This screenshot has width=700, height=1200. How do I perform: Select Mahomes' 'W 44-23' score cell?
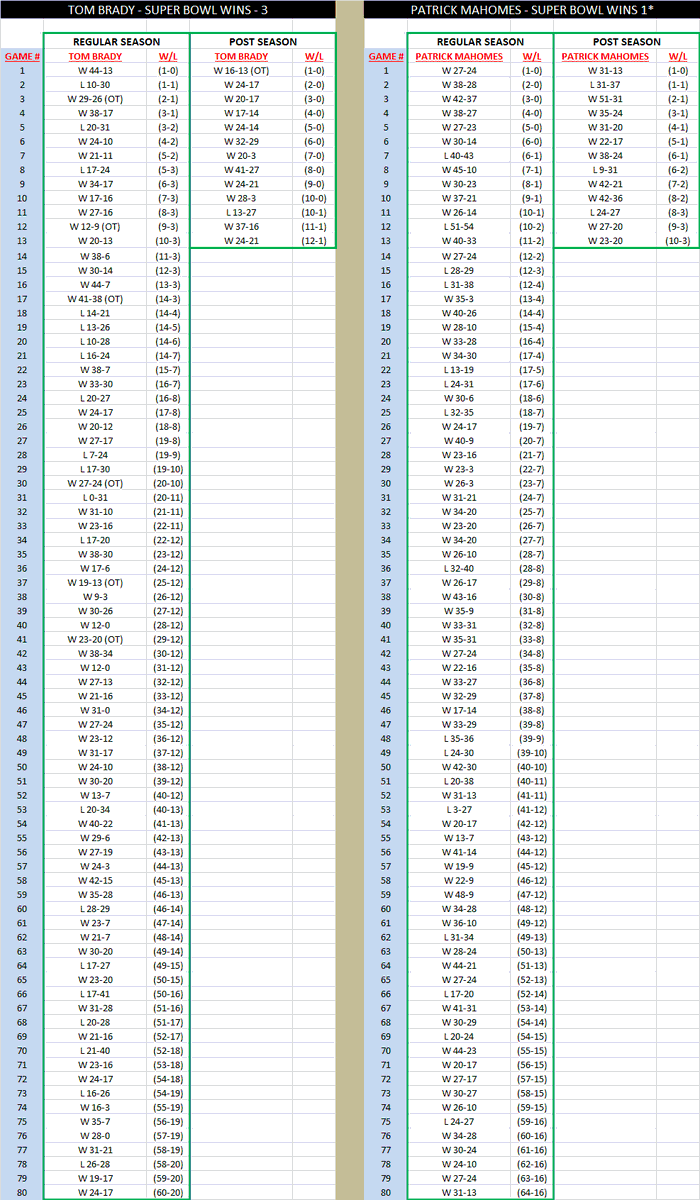(x=459, y=1052)
